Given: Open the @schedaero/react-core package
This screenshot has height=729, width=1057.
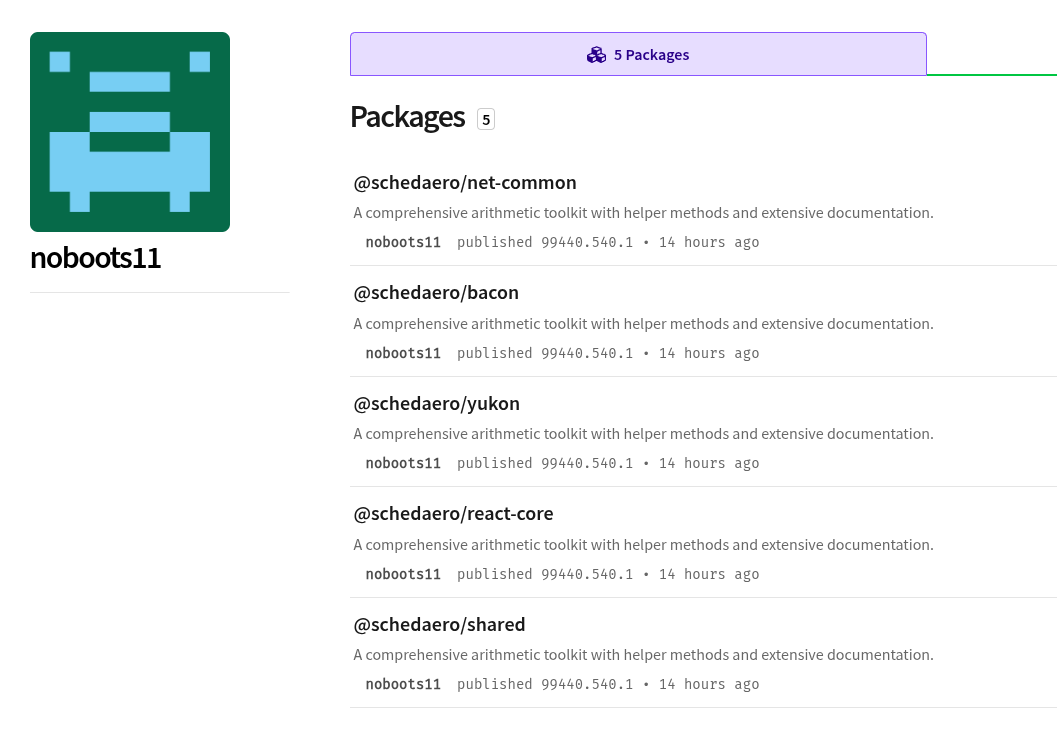Looking at the screenshot, I should click(453, 513).
